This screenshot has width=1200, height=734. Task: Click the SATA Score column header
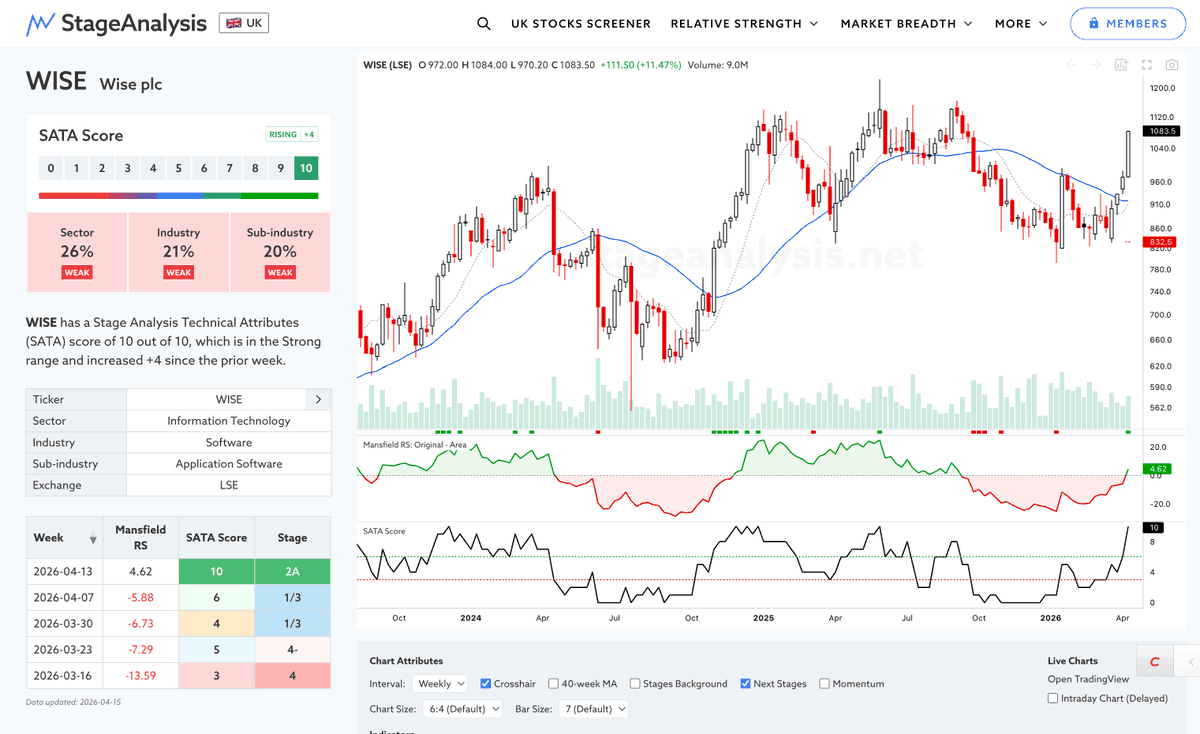[x=217, y=538]
